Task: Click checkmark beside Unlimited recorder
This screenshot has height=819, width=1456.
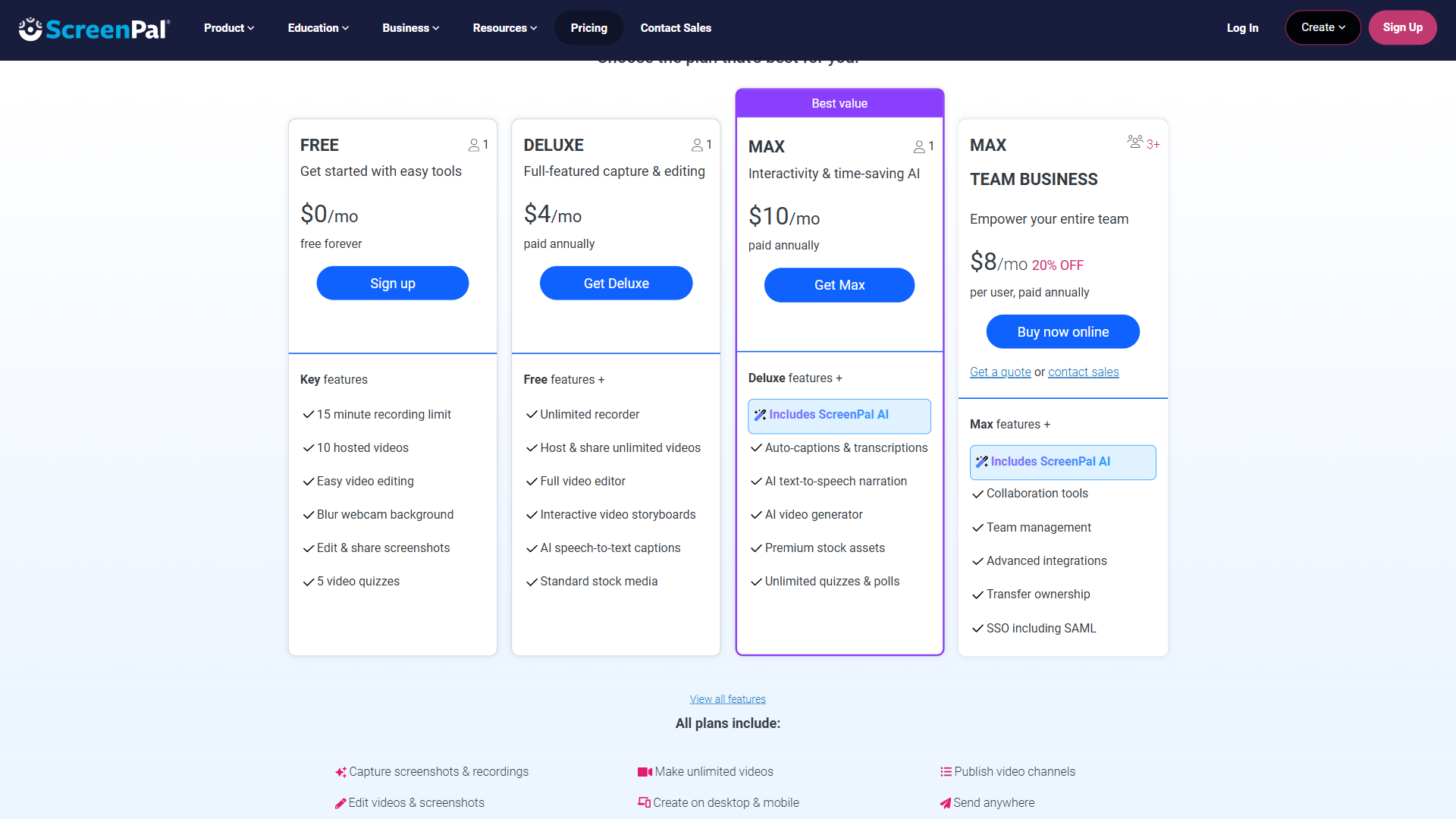Action: pyautogui.click(x=532, y=415)
